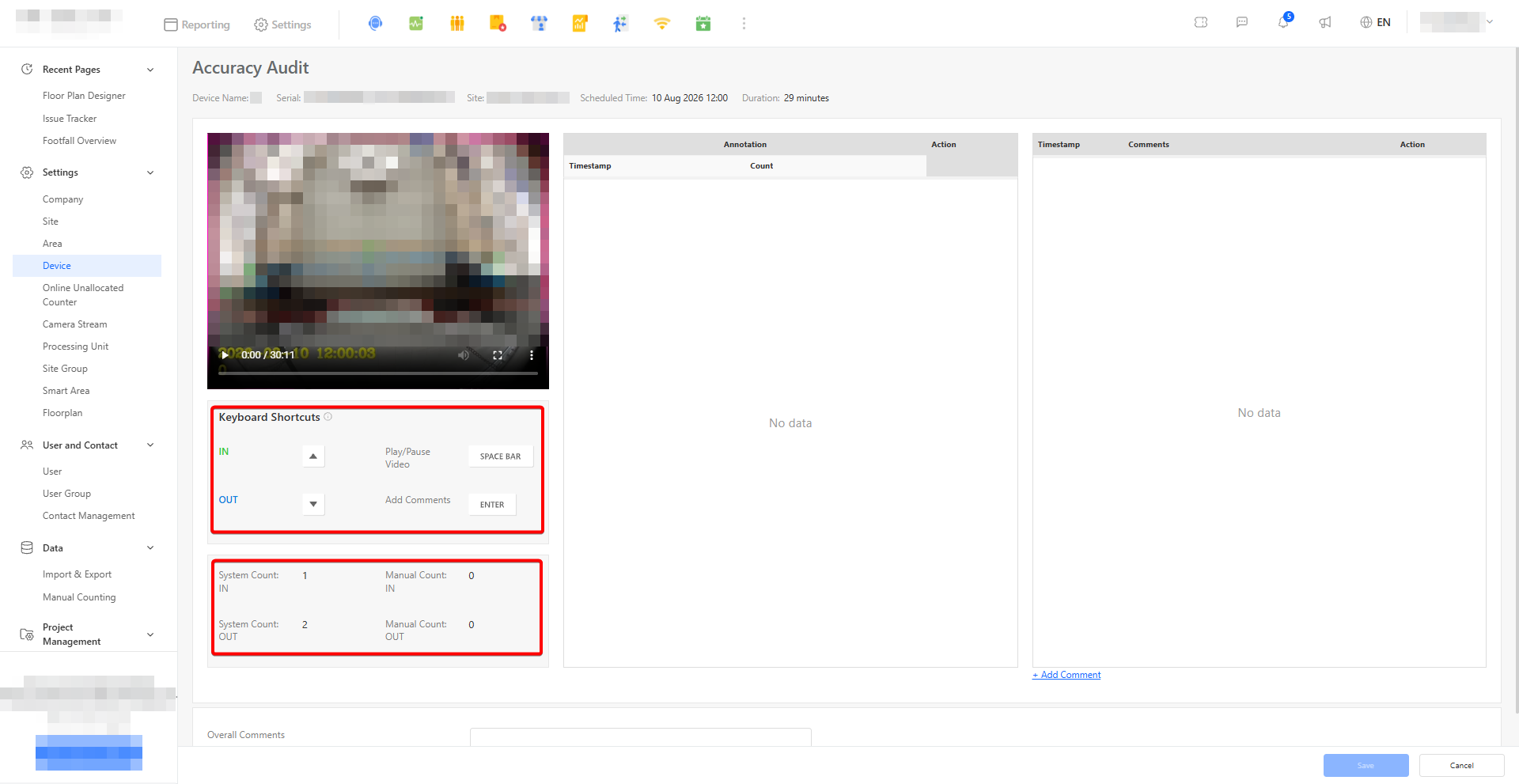1519x784 pixels.
Task: Enter video fullscreen mode
Action: point(498,355)
